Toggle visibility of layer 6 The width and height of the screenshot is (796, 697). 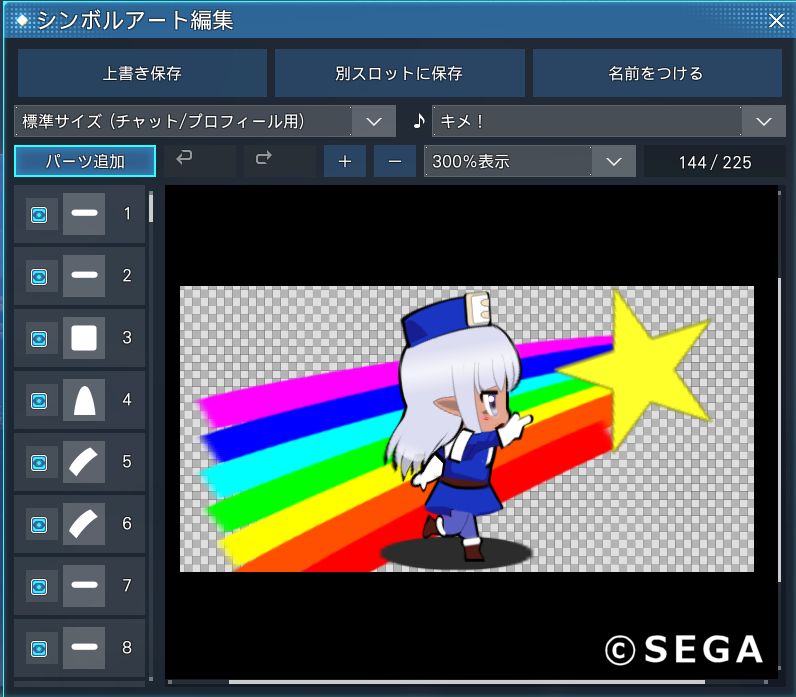[39, 525]
